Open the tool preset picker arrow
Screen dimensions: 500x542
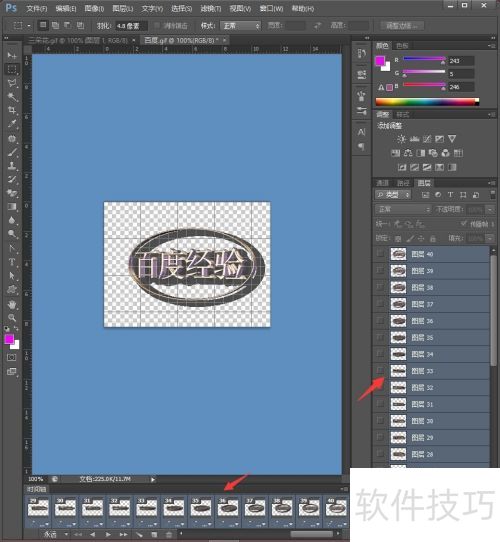click(x=29, y=26)
